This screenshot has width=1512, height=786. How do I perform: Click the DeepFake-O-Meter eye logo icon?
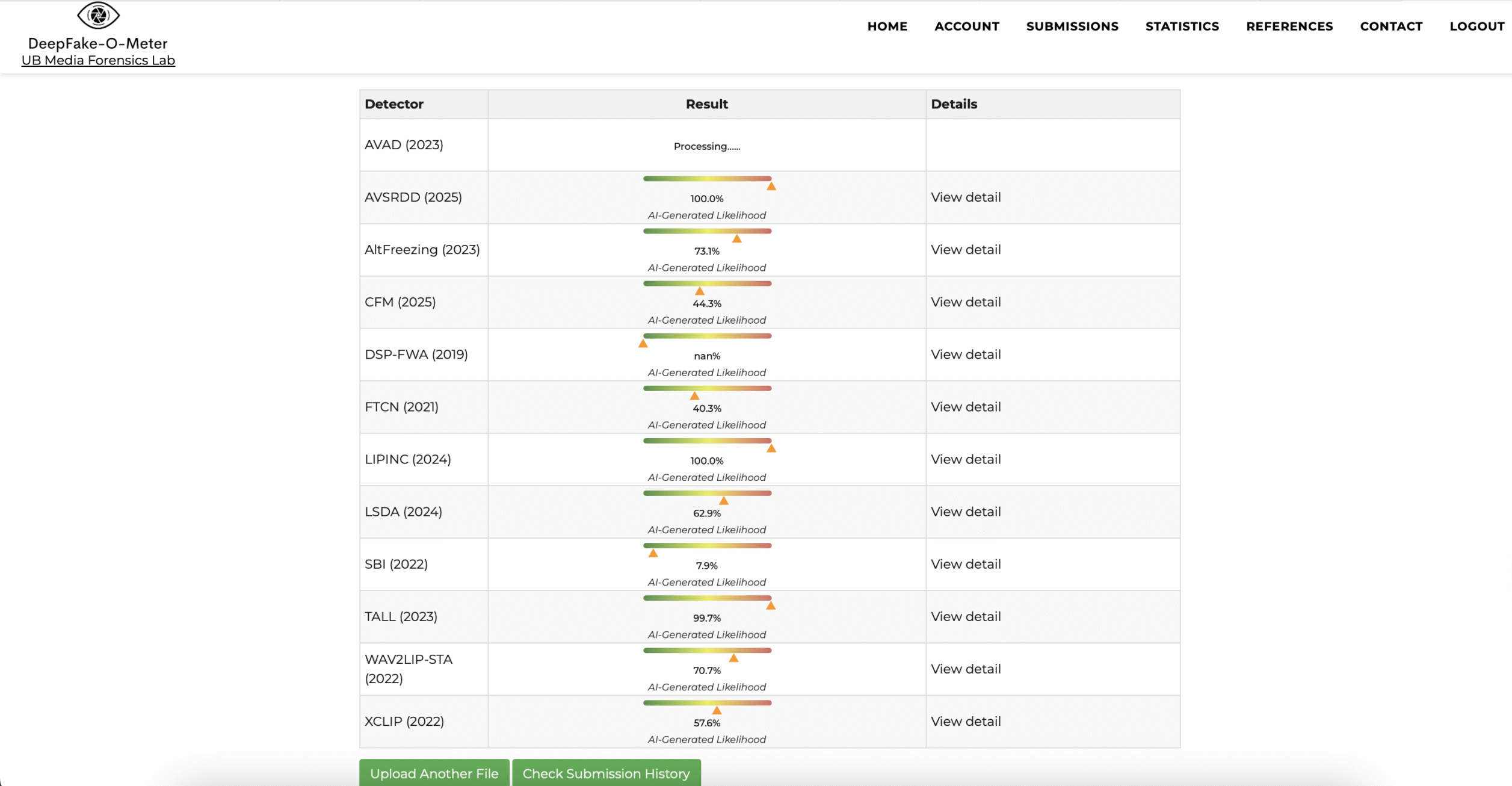[x=98, y=16]
